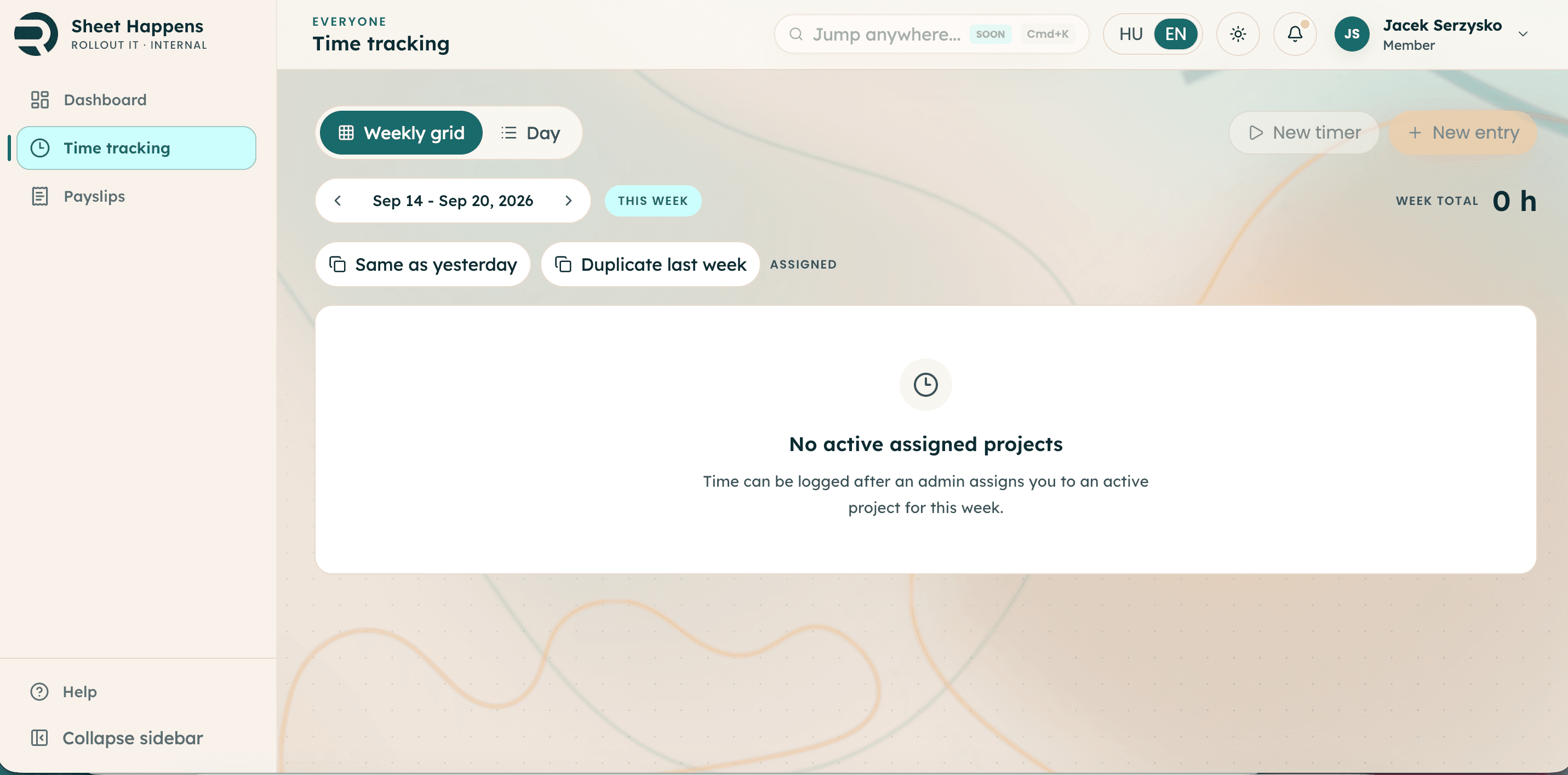The image size is (1568, 775).
Task: Click the WEEK TOTAL 0 h value
Action: (1514, 201)
